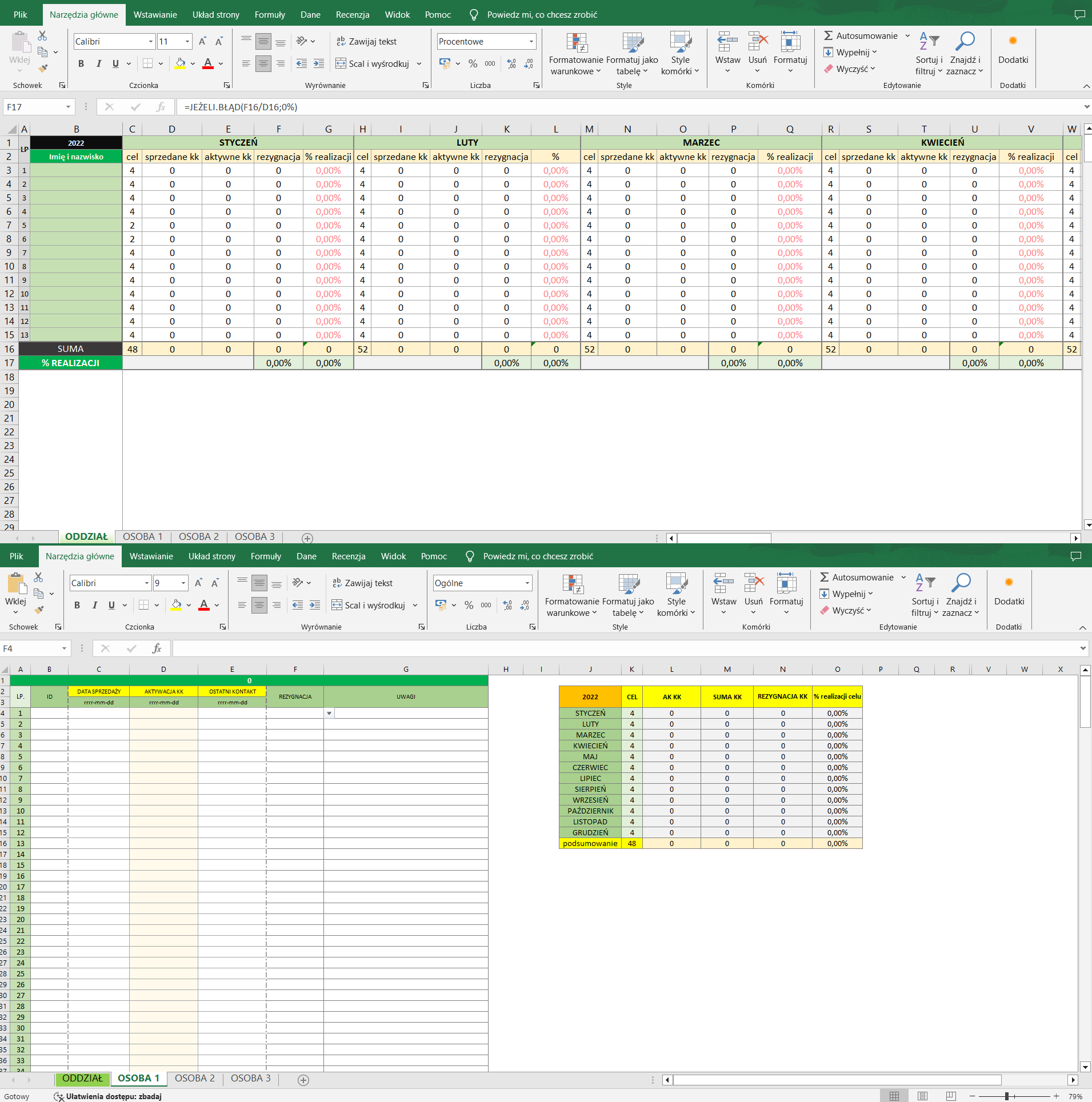Open Sortuj i filtruj in upper window
1092x1102 pixels.
929,54
